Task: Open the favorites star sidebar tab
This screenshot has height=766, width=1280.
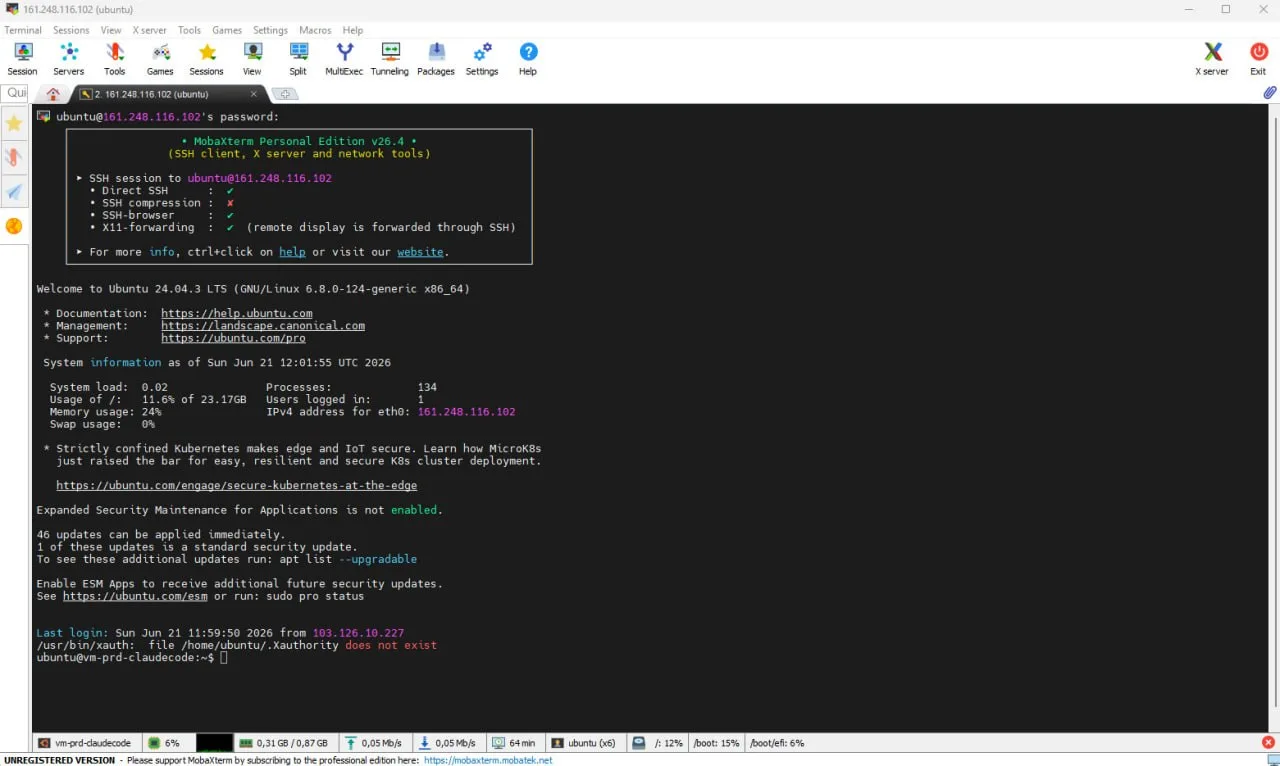Action: coord(14,124)
